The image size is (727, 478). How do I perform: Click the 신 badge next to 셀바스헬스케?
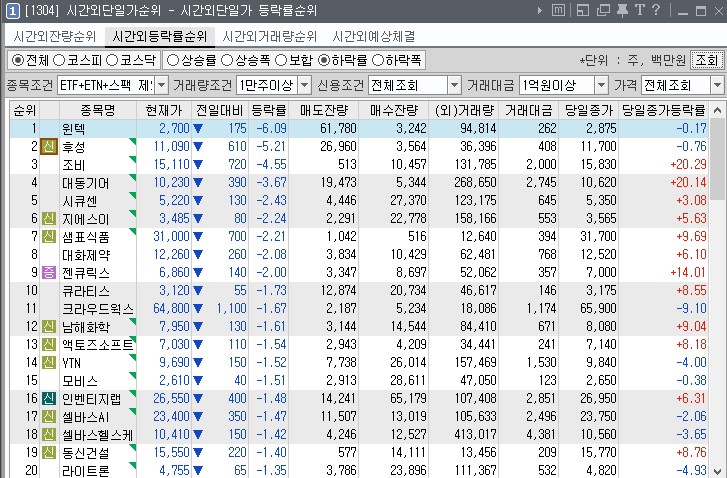pyautogui.click(x=49, y=434)
